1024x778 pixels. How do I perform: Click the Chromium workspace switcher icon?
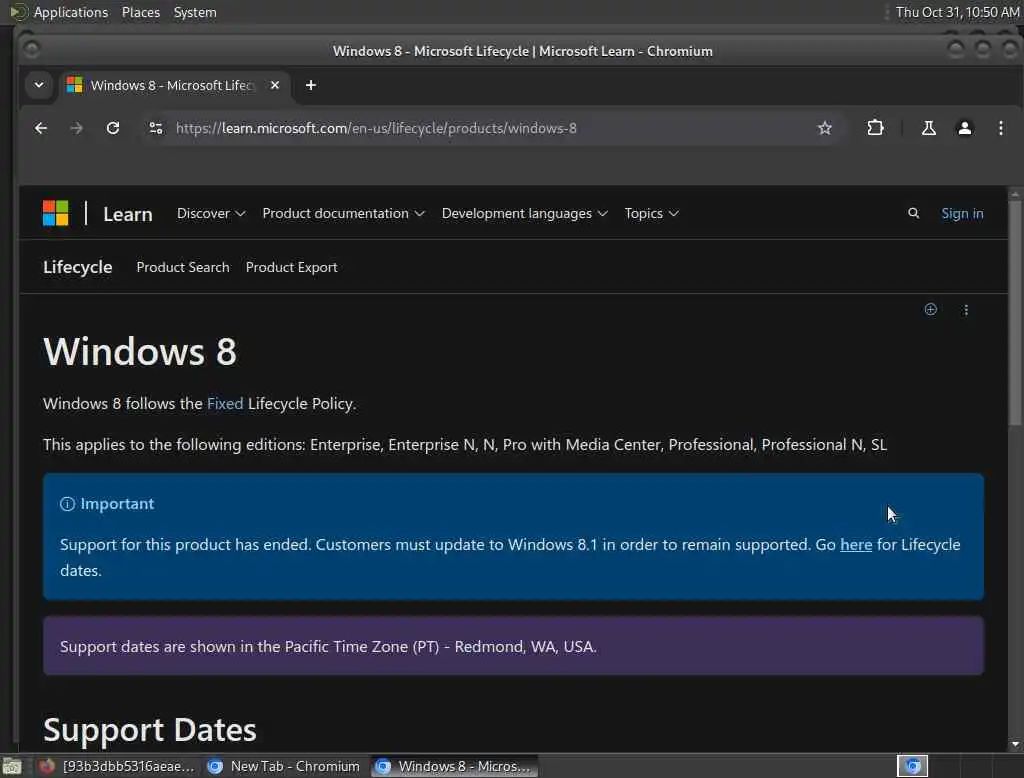coord(912,766)
